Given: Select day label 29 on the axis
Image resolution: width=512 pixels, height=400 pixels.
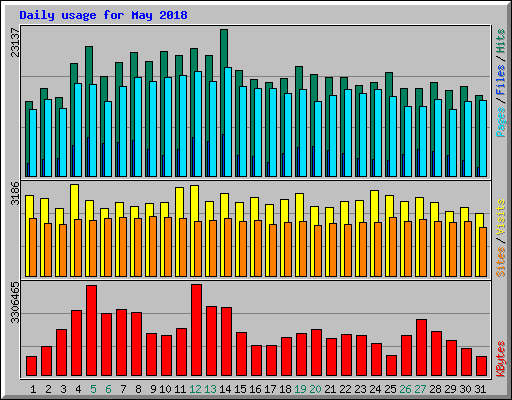Looking at the screenshot, I should pos(450,389).
